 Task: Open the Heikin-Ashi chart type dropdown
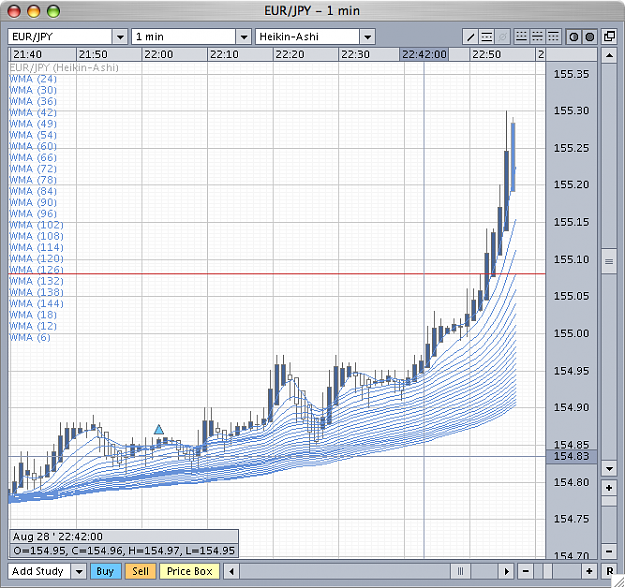pos(368,37)
